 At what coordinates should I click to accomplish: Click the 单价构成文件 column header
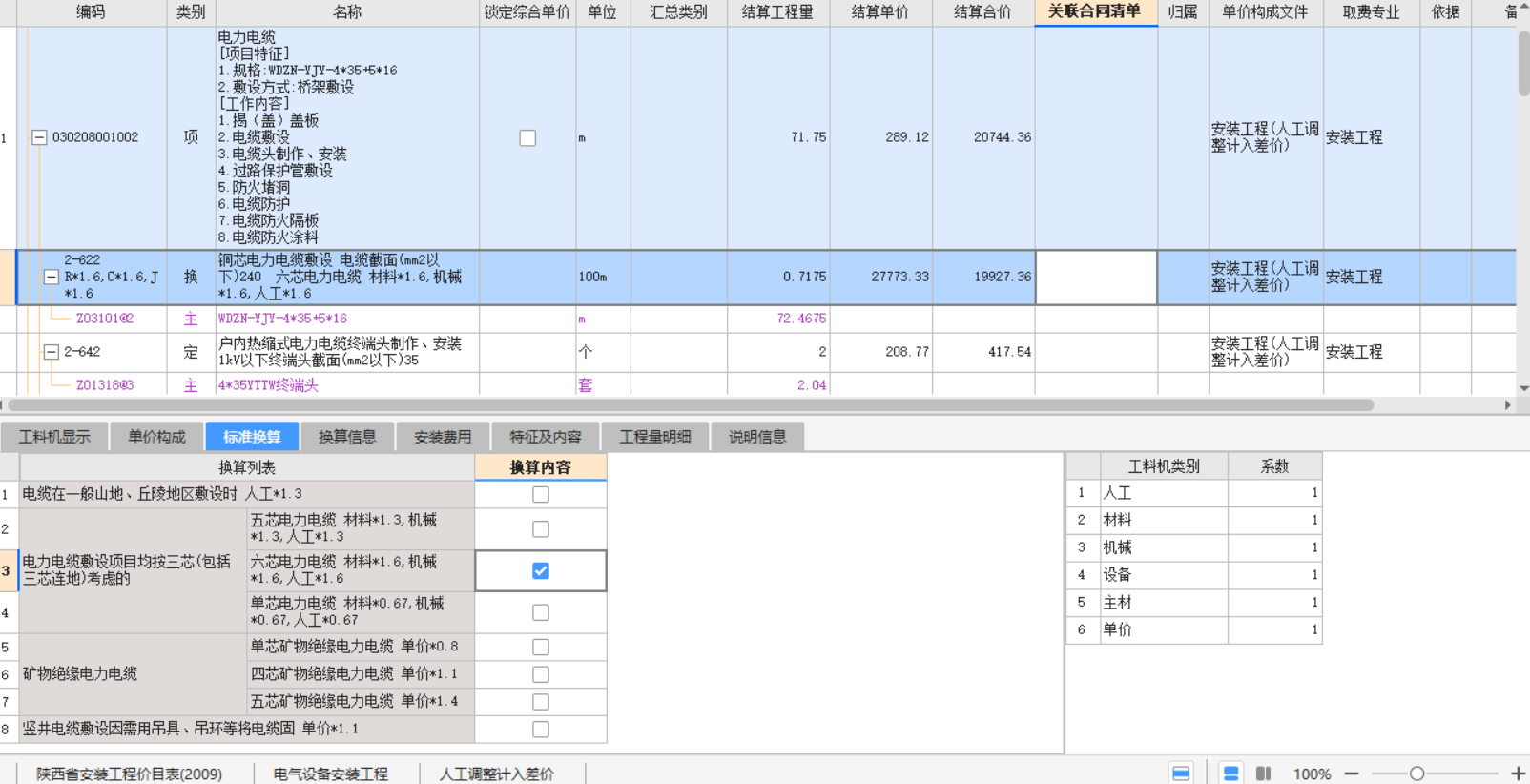pyautogui.click(x=1266, y=12)
